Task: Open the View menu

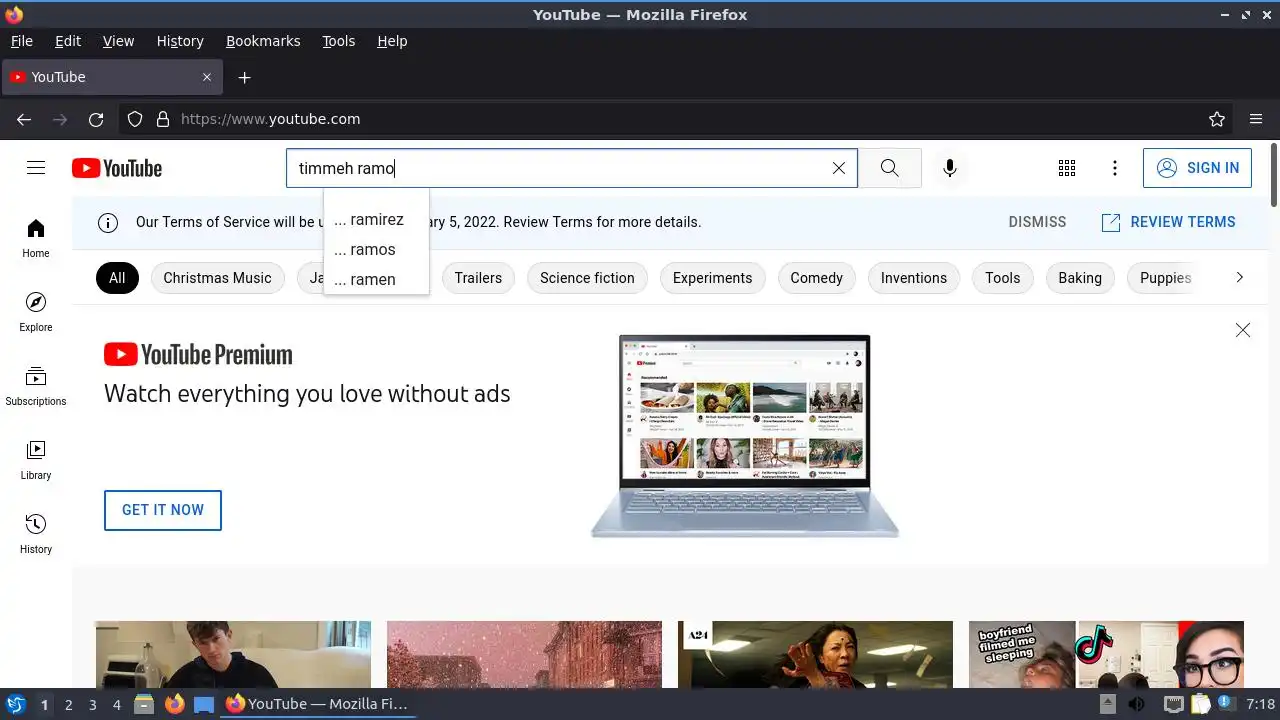Action: (x=118, y=41)
